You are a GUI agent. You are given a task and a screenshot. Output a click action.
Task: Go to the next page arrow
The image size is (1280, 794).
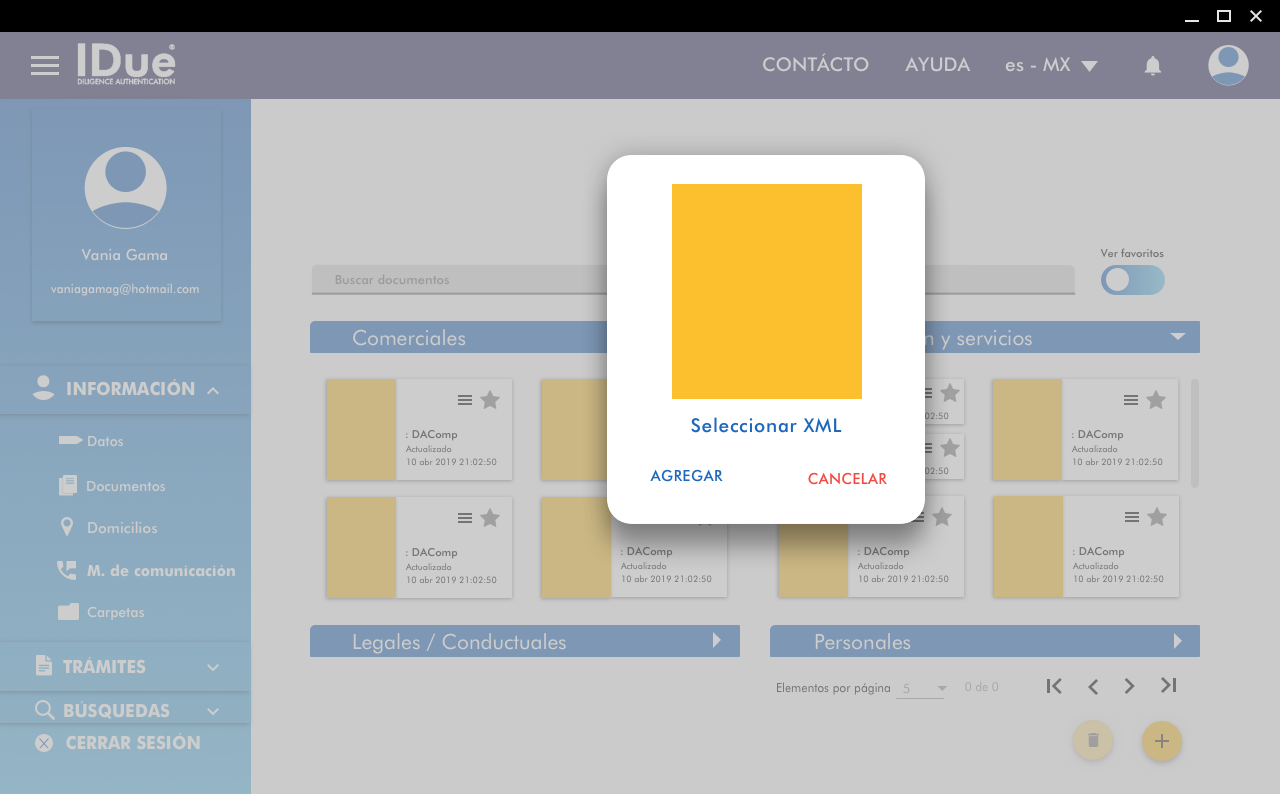[x=1130, y=686]
